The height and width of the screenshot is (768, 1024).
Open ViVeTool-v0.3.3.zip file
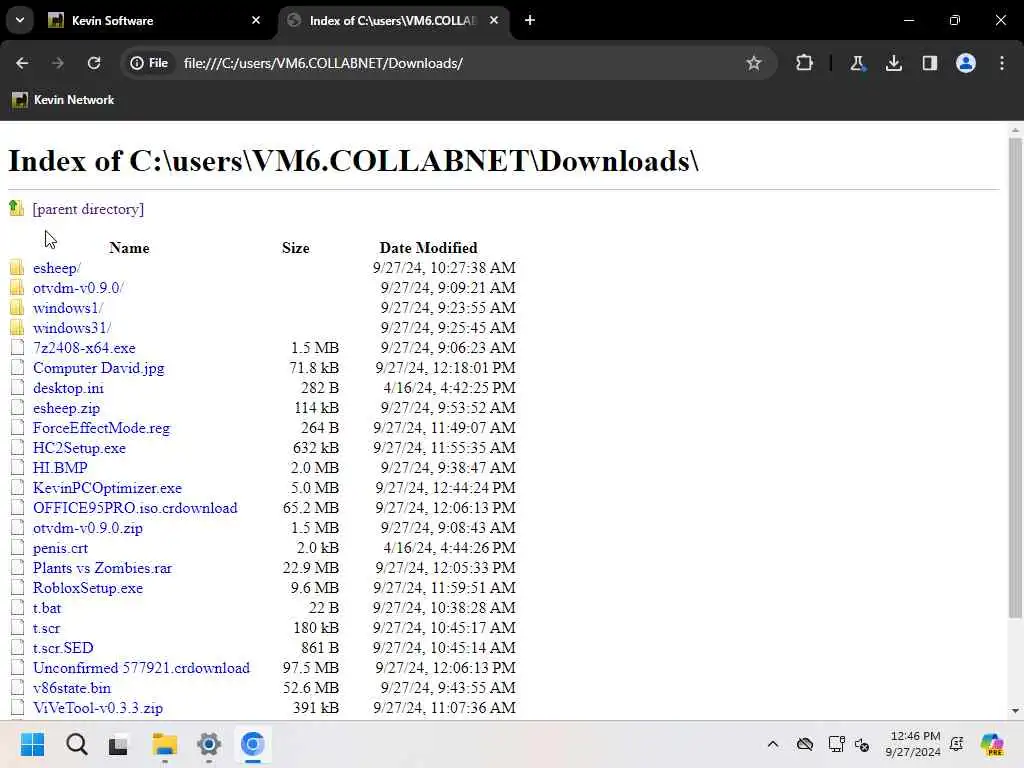click(98, 708)
